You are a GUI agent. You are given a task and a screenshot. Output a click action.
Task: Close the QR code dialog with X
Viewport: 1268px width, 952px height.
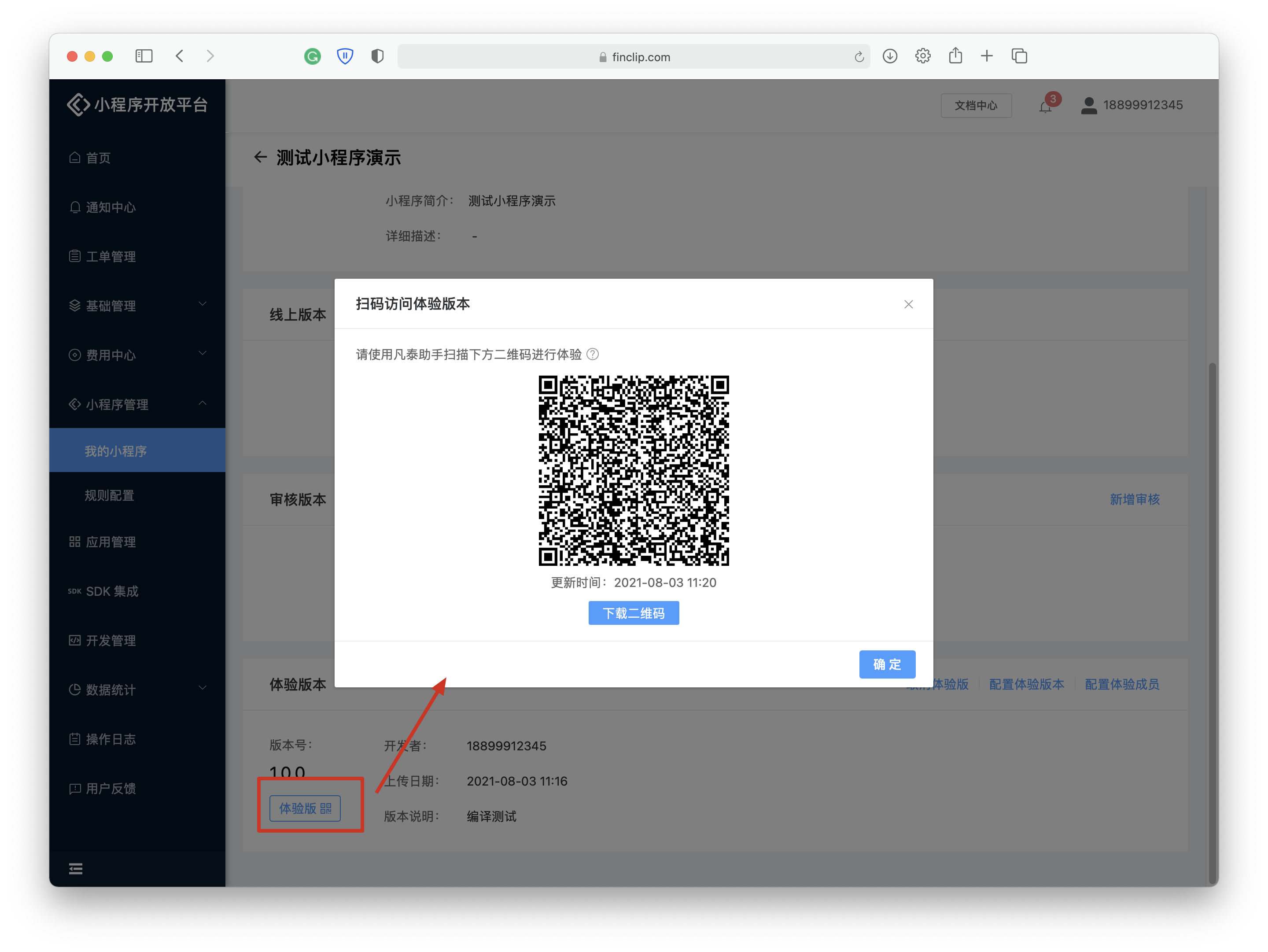(x=908, y=304)
